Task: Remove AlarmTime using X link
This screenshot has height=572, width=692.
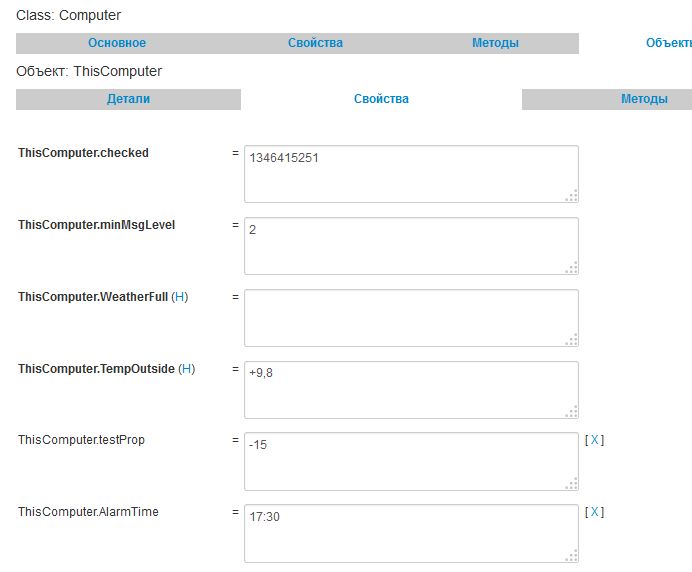Action: tap(595, 512)
